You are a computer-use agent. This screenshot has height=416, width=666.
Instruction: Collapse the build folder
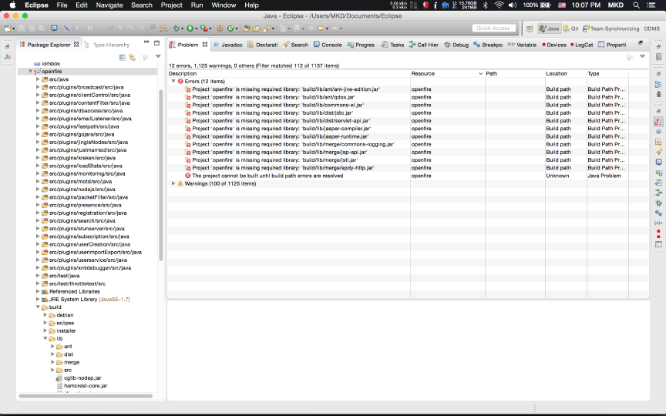pyautogui.click(x=37, y=307)
